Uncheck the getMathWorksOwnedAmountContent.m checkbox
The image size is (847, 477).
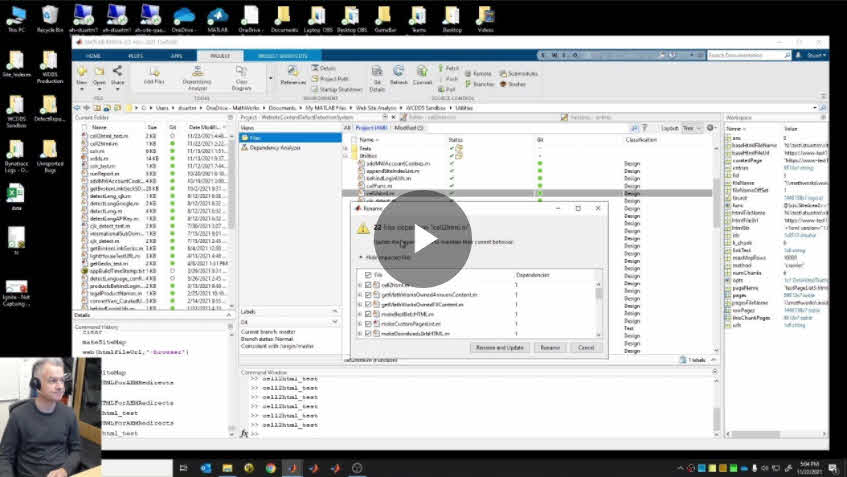[x=368, y=296]
